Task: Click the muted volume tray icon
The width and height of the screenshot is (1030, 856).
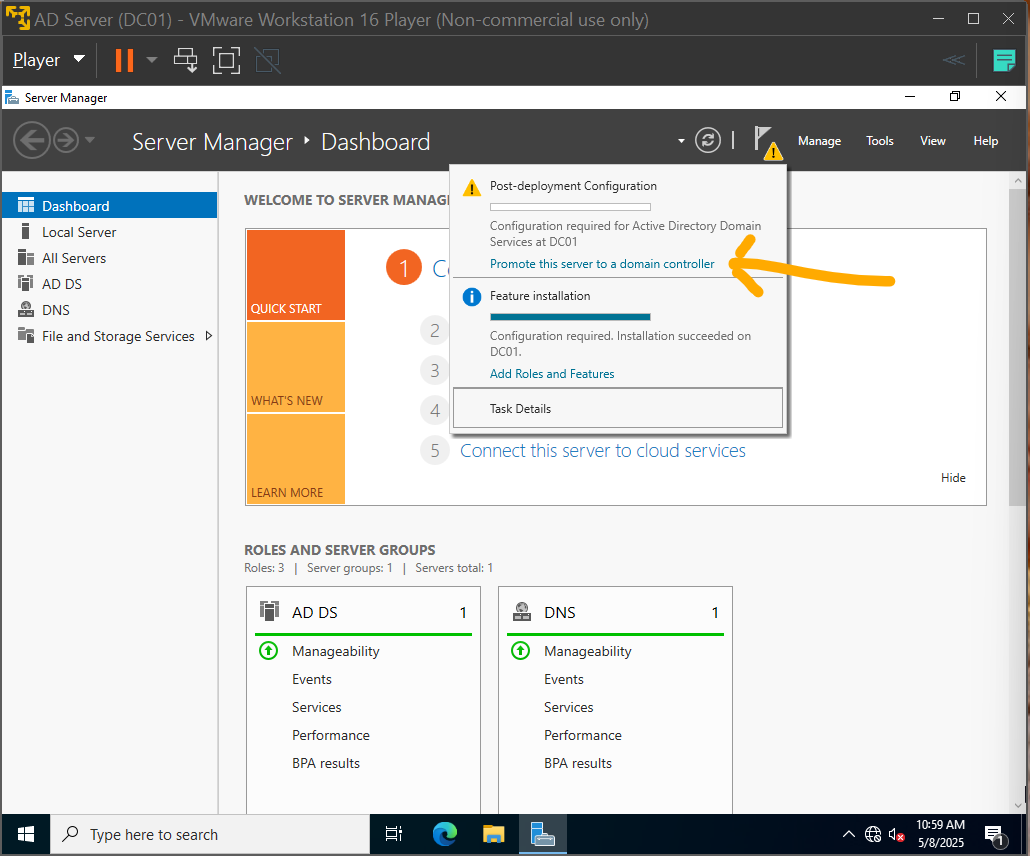Action: pyautogui.click(x=896, y=835)
